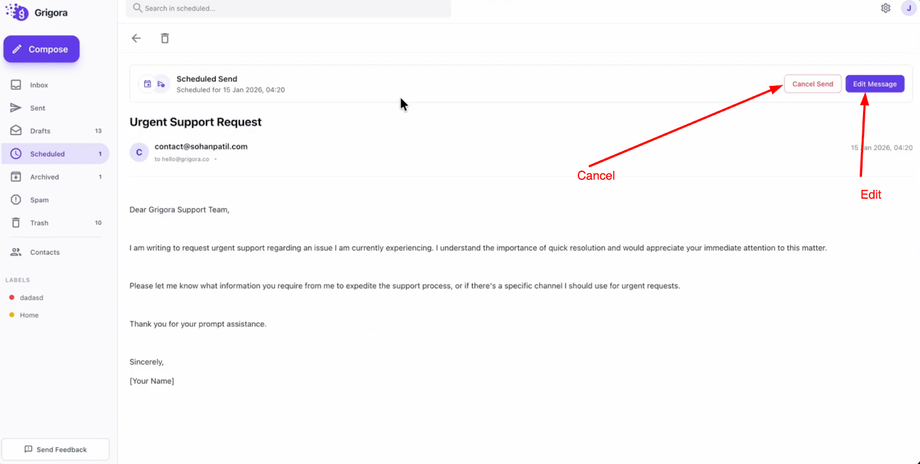Click 'Dear Grigora Support Team,' line
This screenshot has width=920, height=464.
click(180, 209)
